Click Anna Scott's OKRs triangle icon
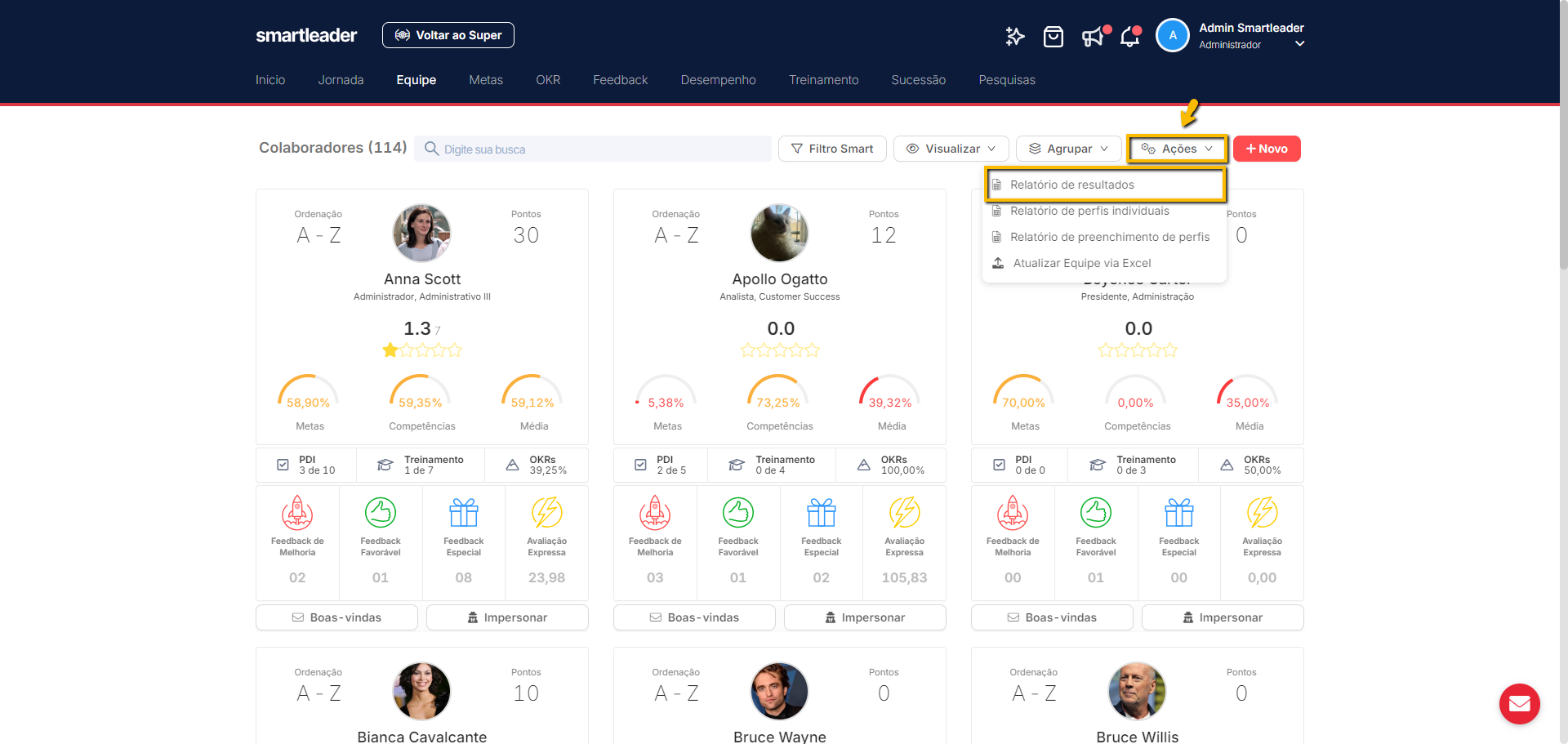 pyautogui.click(x=512, y=465)
